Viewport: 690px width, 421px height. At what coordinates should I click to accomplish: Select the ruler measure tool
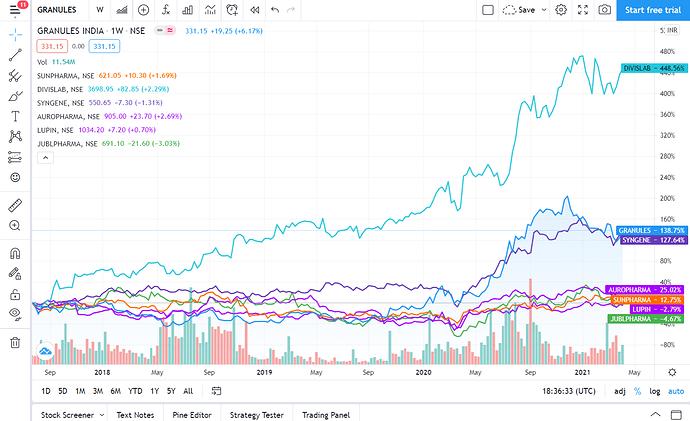click(x=15, y=205)
